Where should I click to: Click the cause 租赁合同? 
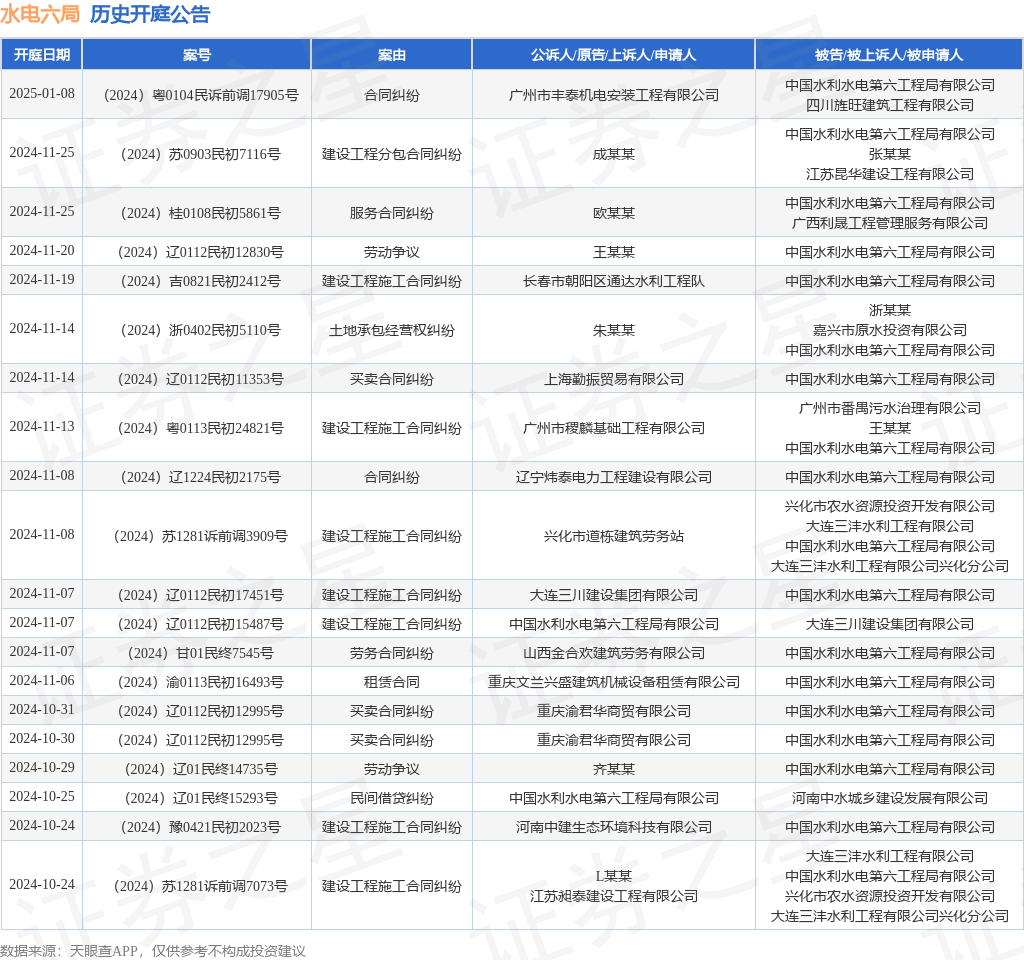click(392, 682)
